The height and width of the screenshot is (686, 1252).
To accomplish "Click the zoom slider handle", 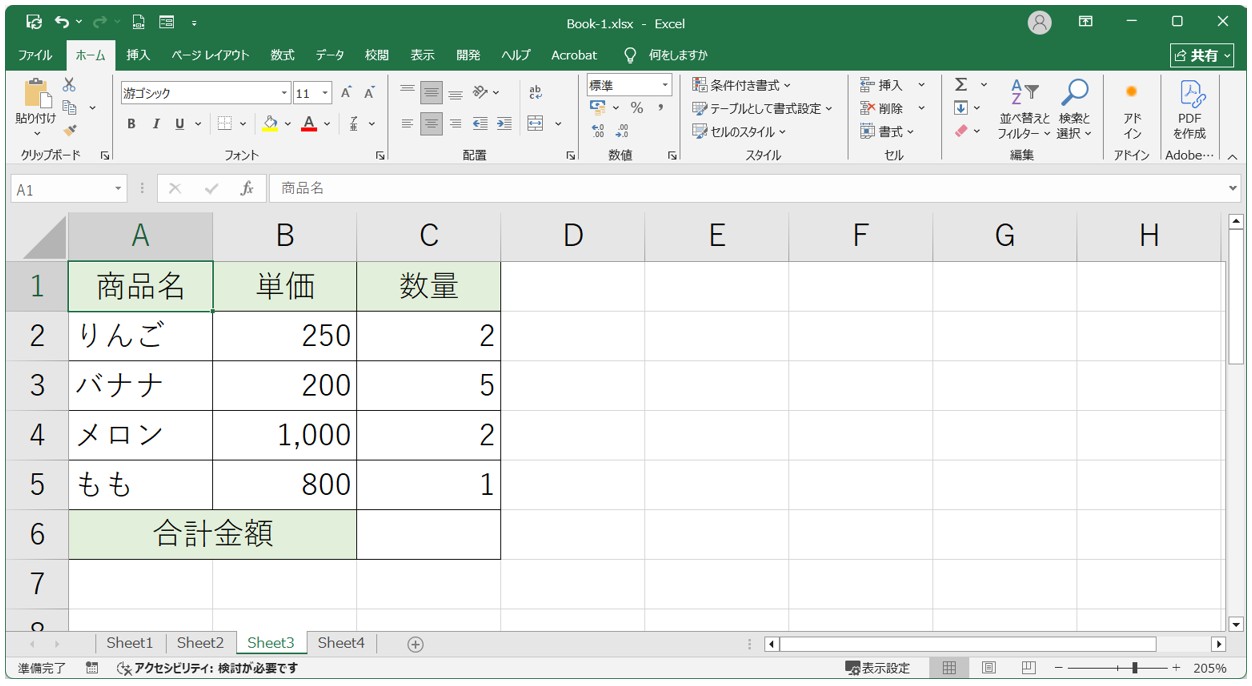I will pyautogui.click(x=1134, y=668).
